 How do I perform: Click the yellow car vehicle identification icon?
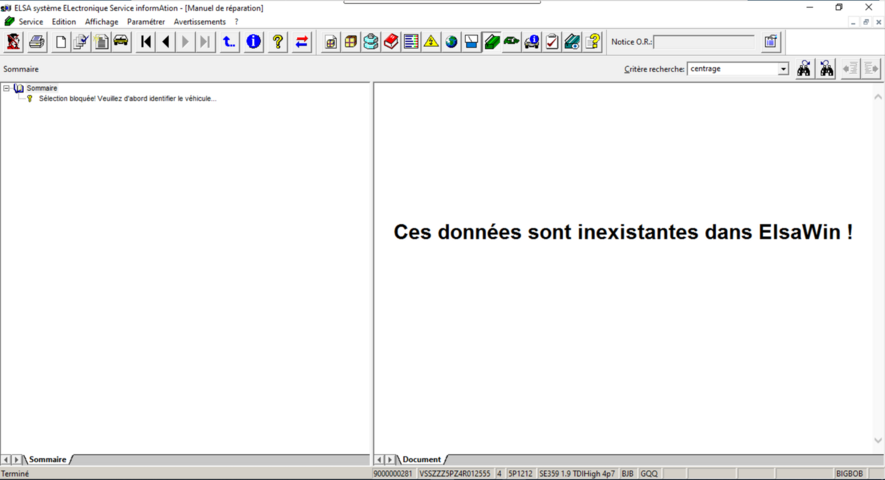pos(121,42)
